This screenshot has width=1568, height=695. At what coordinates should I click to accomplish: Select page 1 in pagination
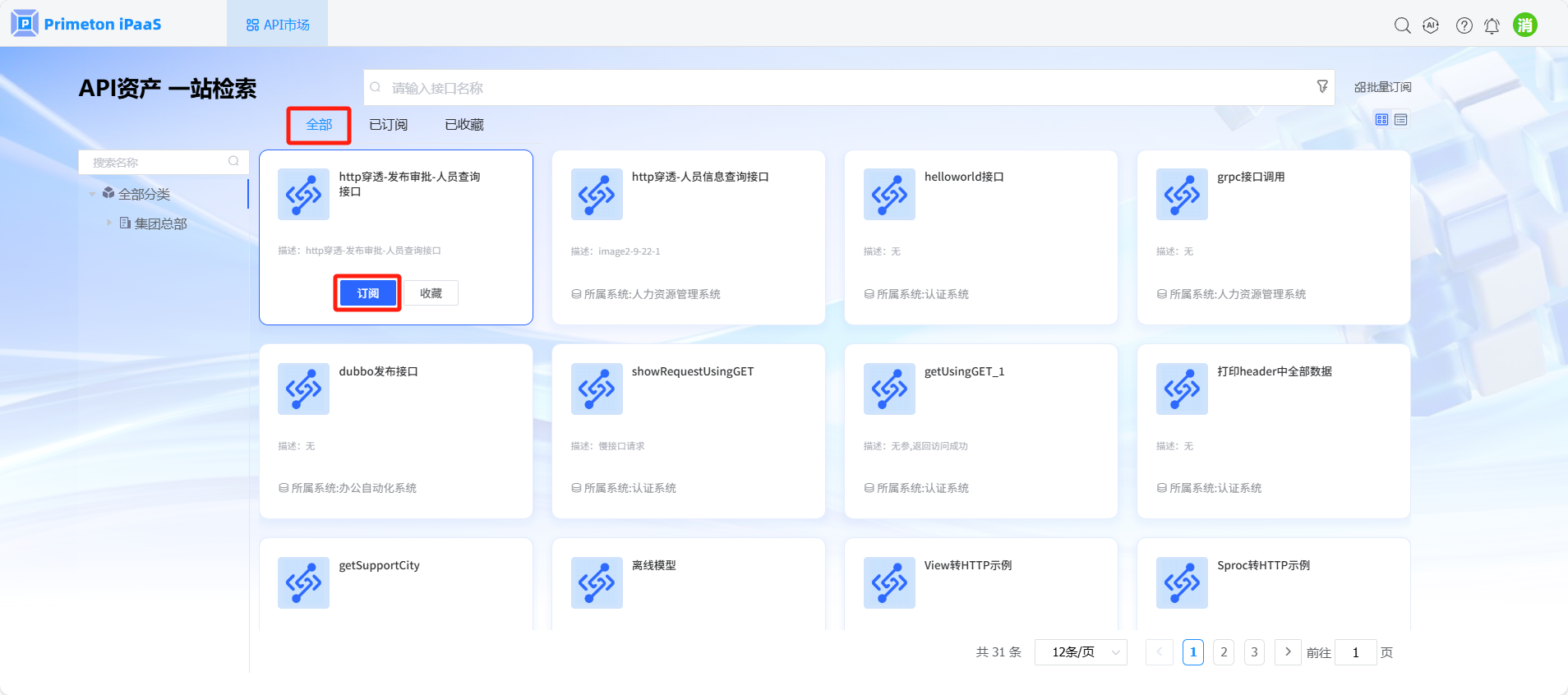(x=1193, y=652)
